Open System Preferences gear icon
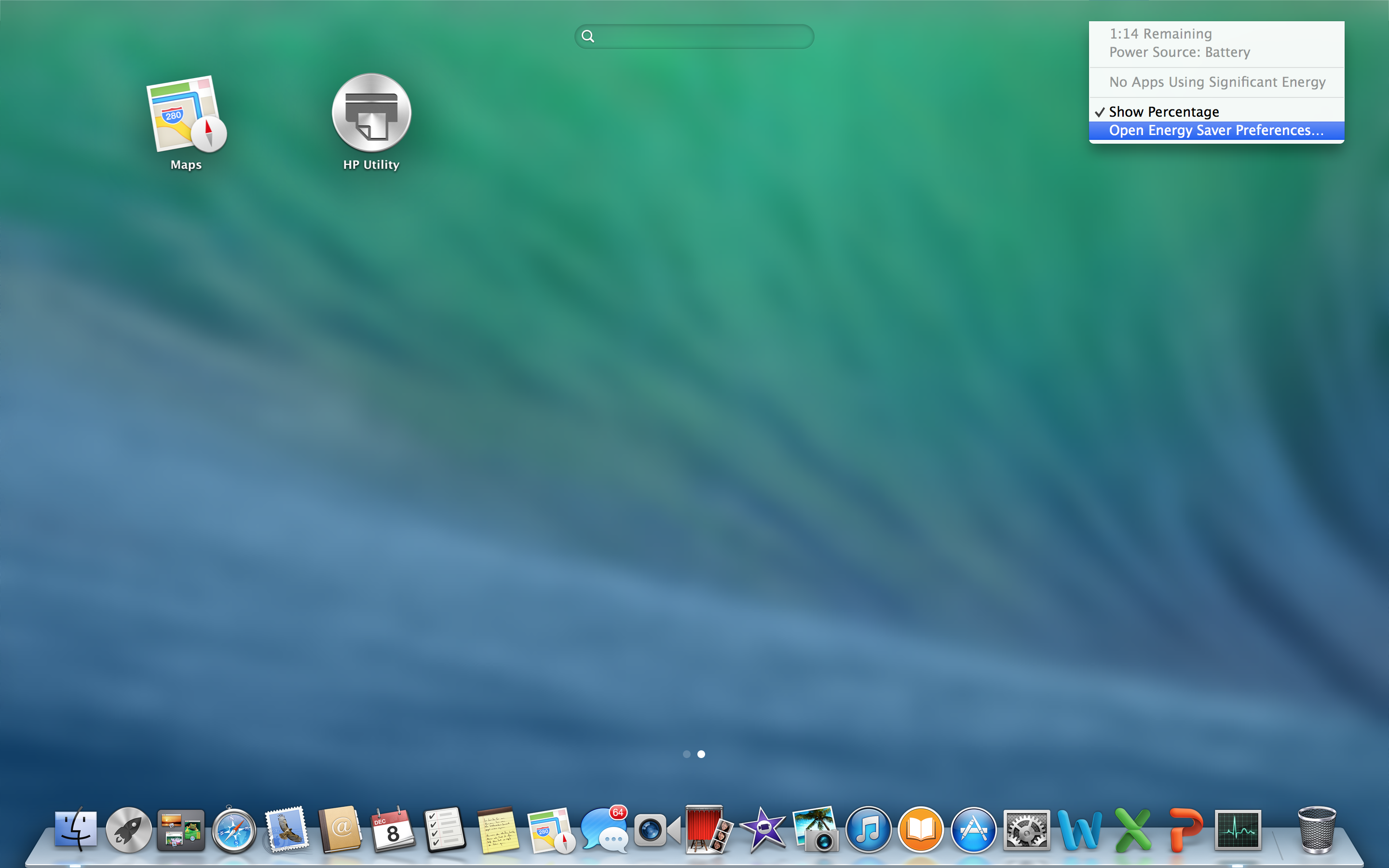1389x868 pixels. [x=1026, y=830]
